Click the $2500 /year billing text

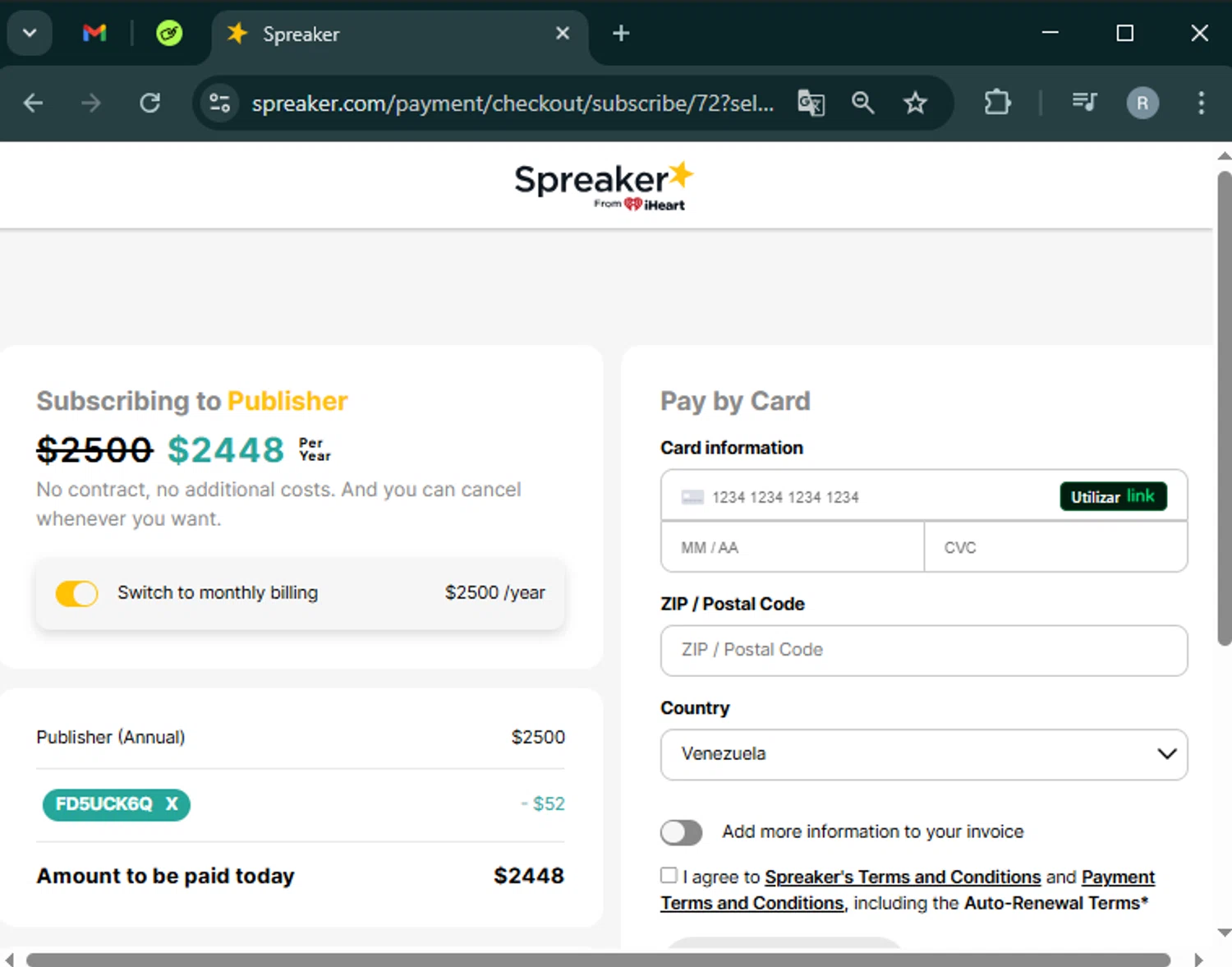pyautogui.click(x=495, y=592)
